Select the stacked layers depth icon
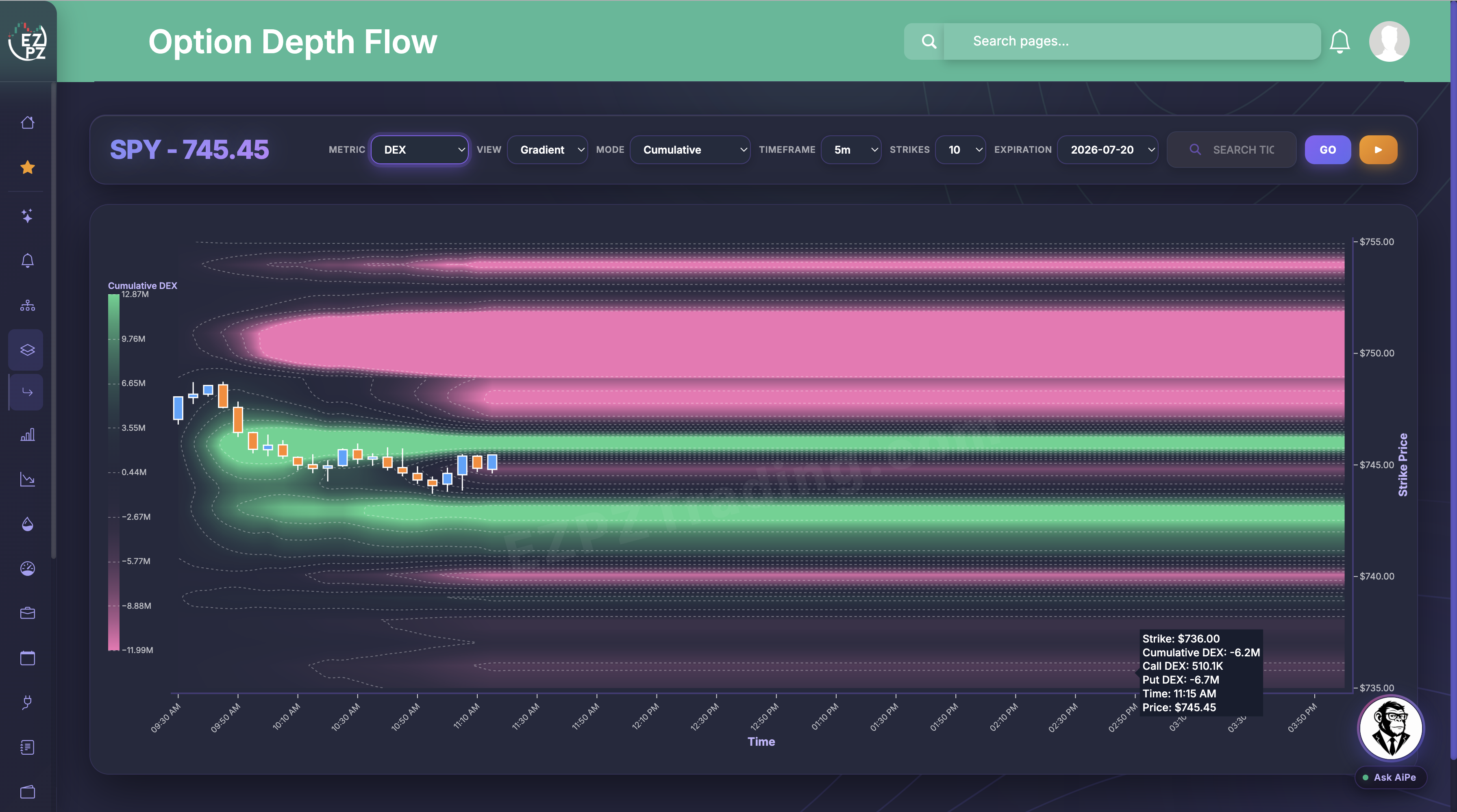This screenshot has height=812, width=1457. point(27,350)
